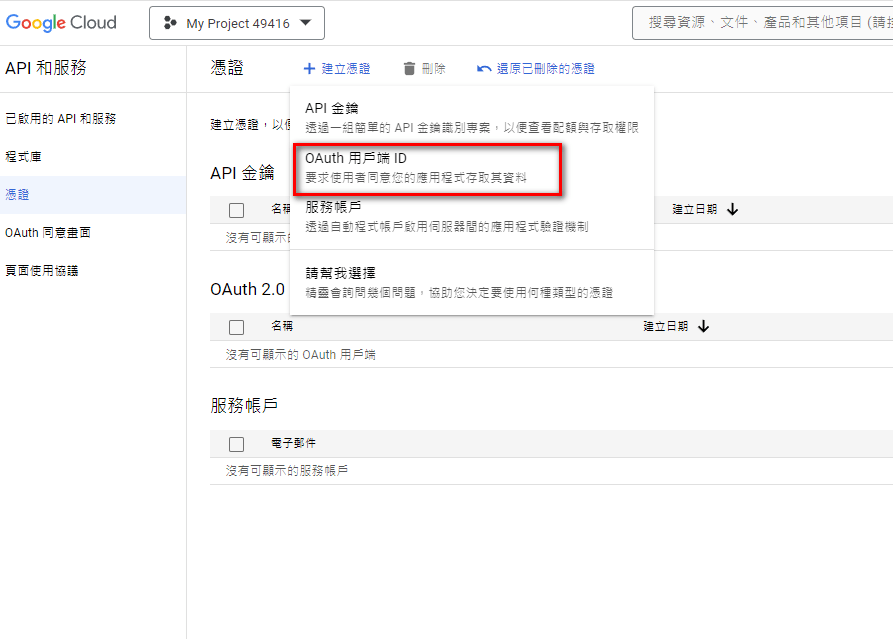Image resolution: width=893 pixels, height=639 pixels.
Task: Check the 服務帳戶 email checkbox
Action: (237, 442)
